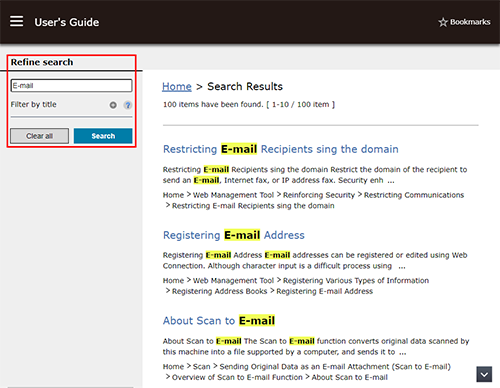500x388 pixels.
Task: Select Reinforcing Security breadcrumb item
Action: (x=319, y=195)
